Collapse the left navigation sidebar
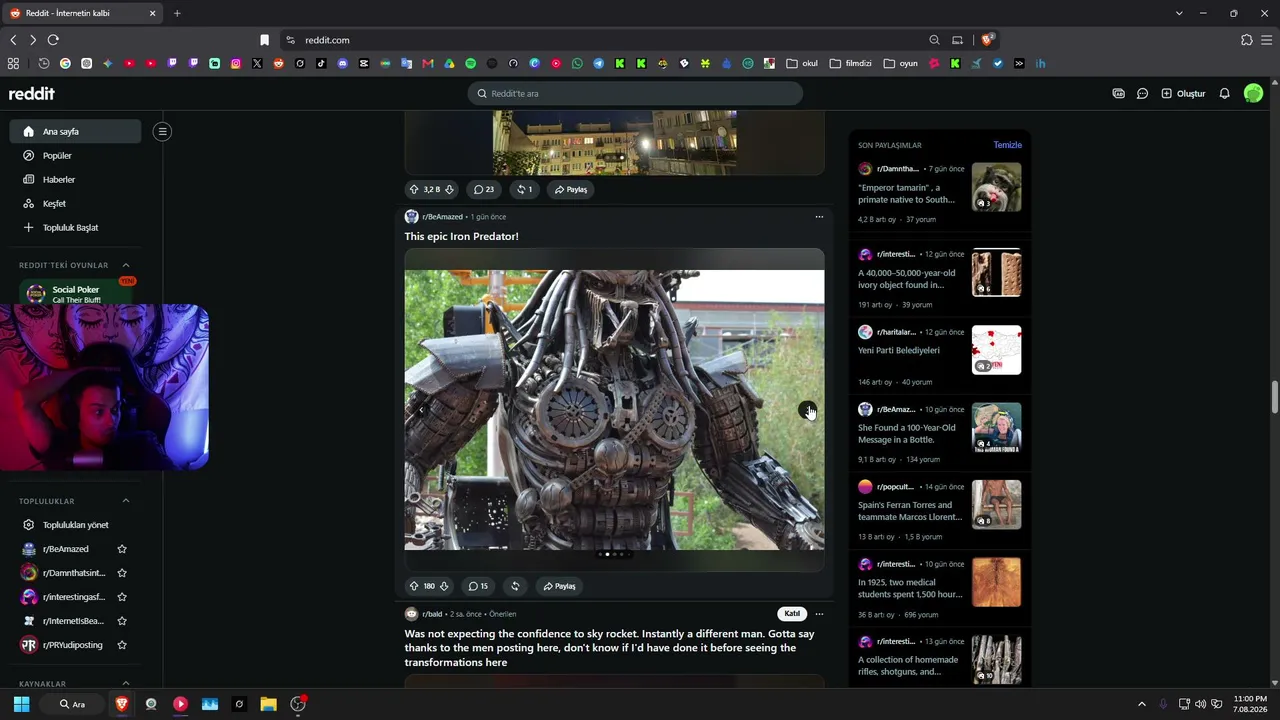 (162, 132)
